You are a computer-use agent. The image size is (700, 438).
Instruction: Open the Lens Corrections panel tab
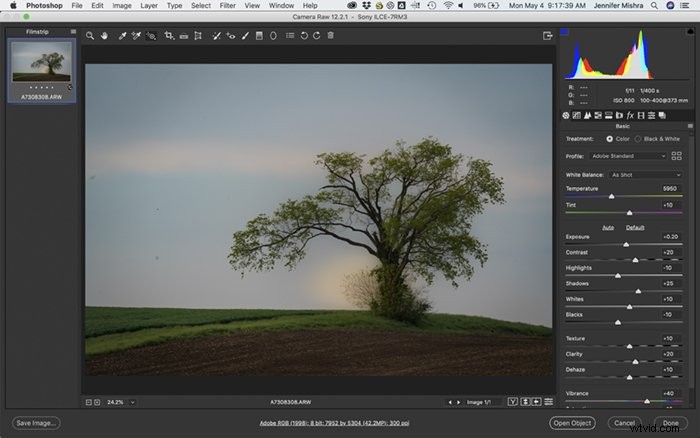pos(619,116)
